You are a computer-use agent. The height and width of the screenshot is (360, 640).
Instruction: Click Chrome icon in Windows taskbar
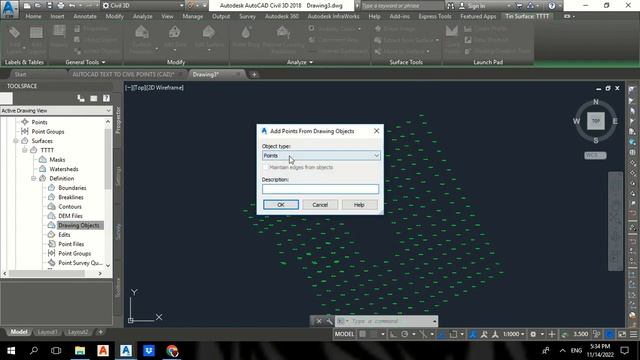172,351
